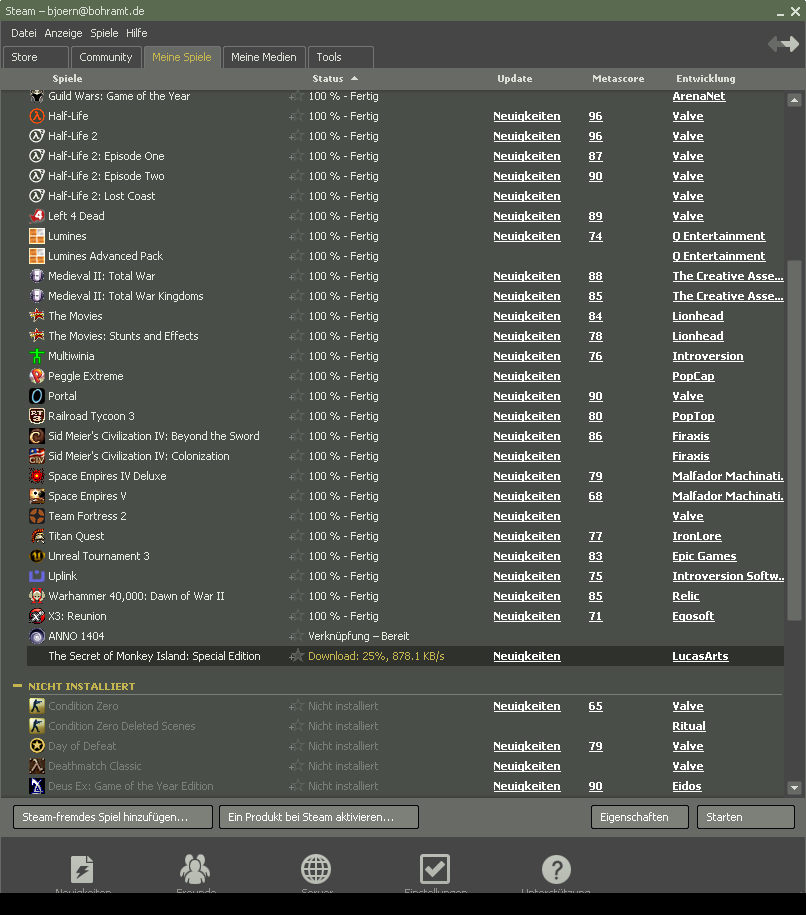Open Neuigkeiten link for Railroad Tycoon 3
The width and height of the screenshot is (806, 915).
(526, 416)
